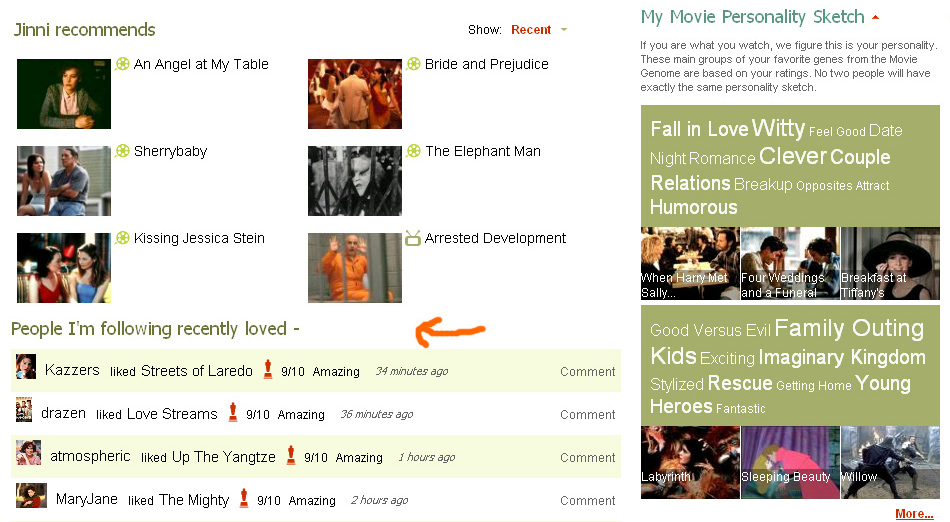Open Bride and Prejudice movie title

coord(486,64)
